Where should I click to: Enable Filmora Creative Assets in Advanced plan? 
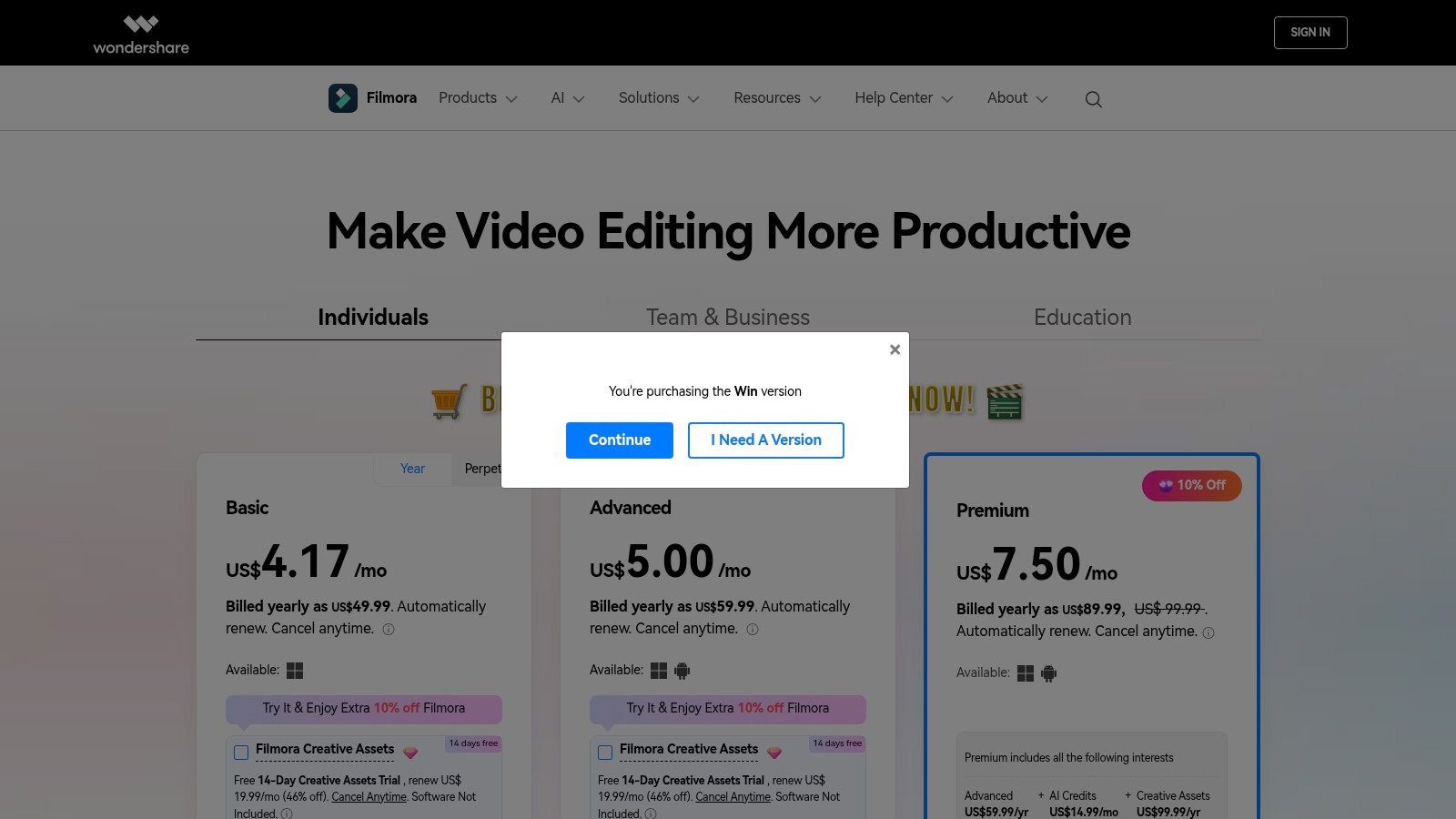point(605,753)
